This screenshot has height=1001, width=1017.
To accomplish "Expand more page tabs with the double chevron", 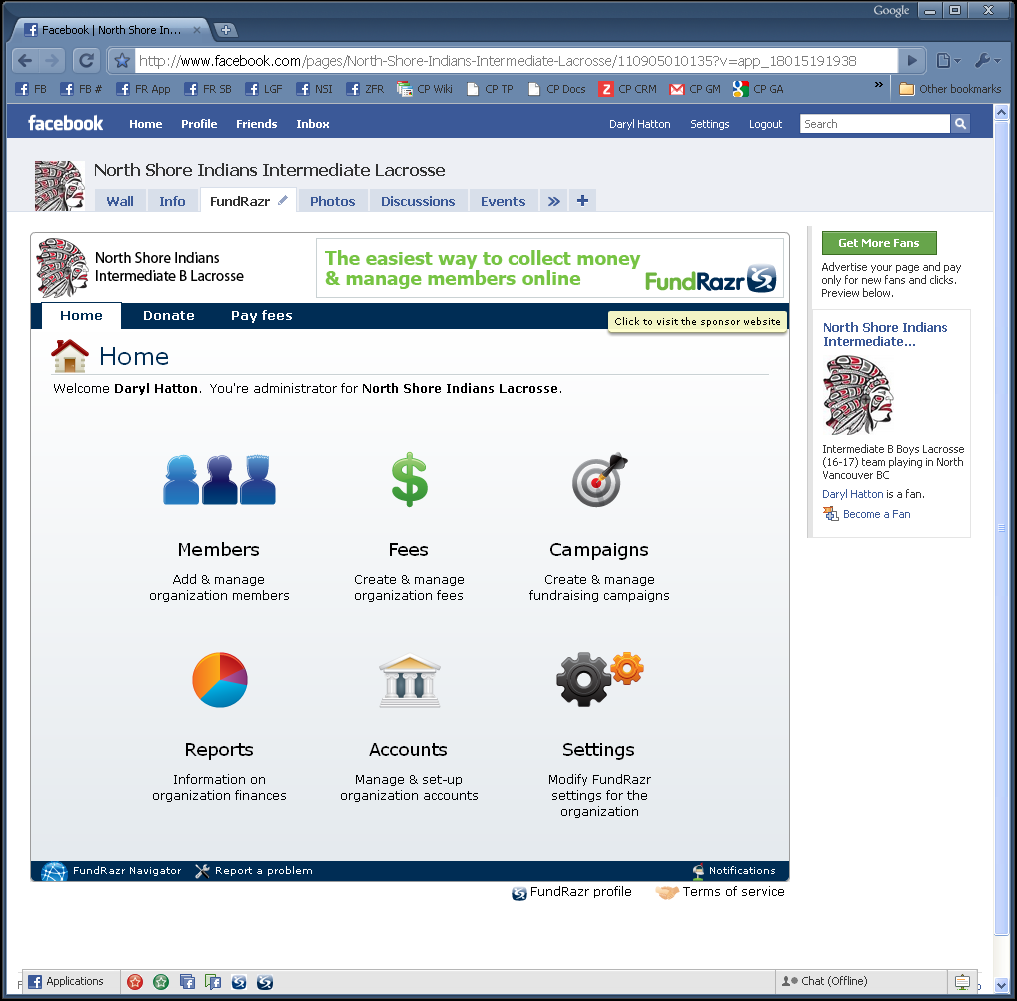I will click(553, 201).
